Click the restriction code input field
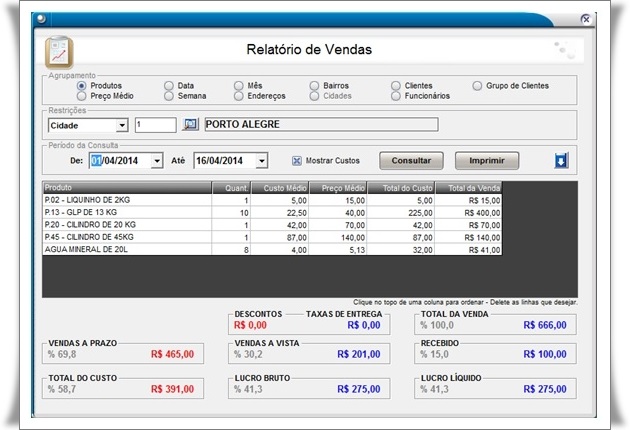The height and width of the screenshot is (430, 630). tap(155, 125)
